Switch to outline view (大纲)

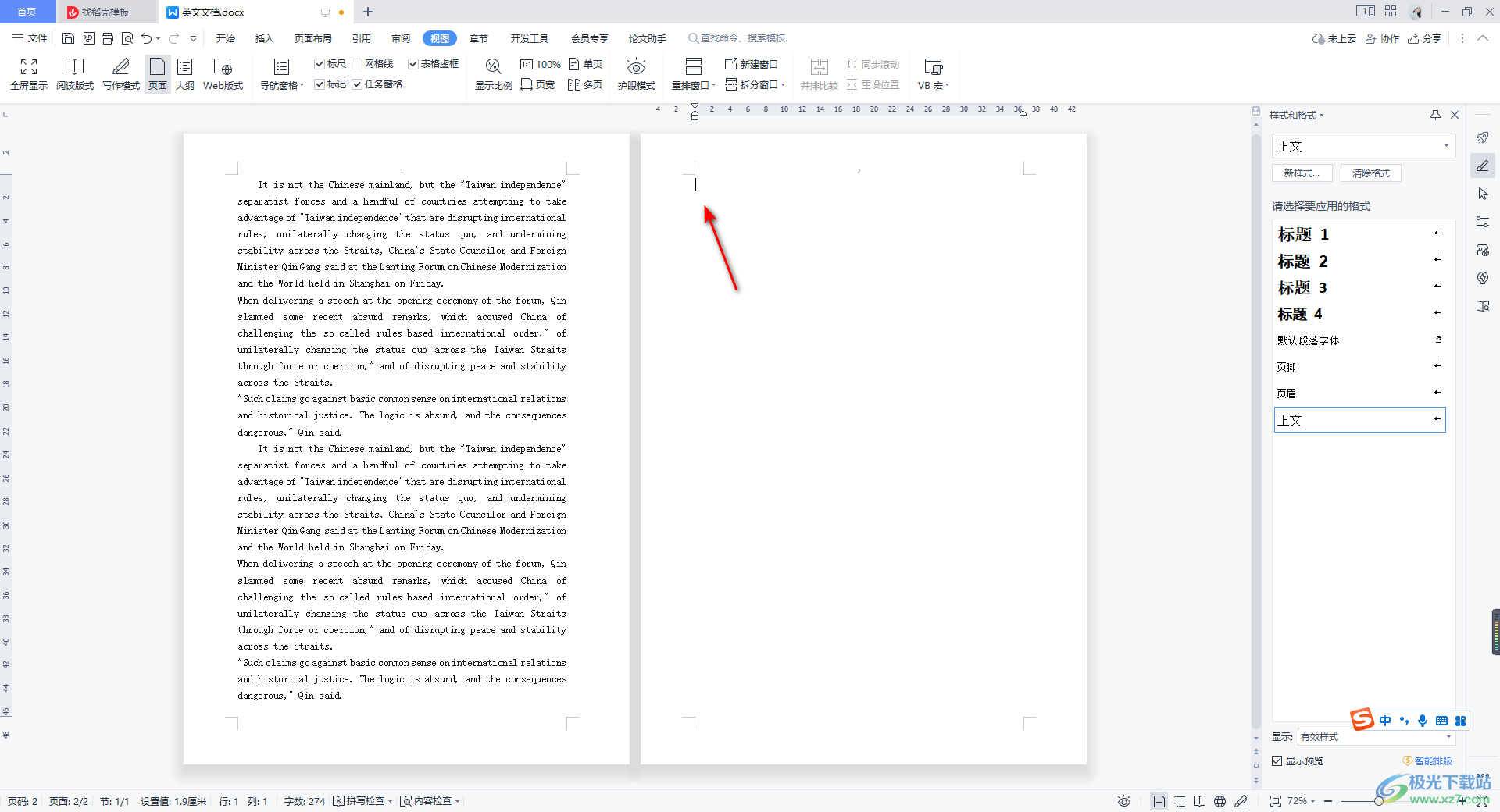pyautogui.click(x=185, y=75)
